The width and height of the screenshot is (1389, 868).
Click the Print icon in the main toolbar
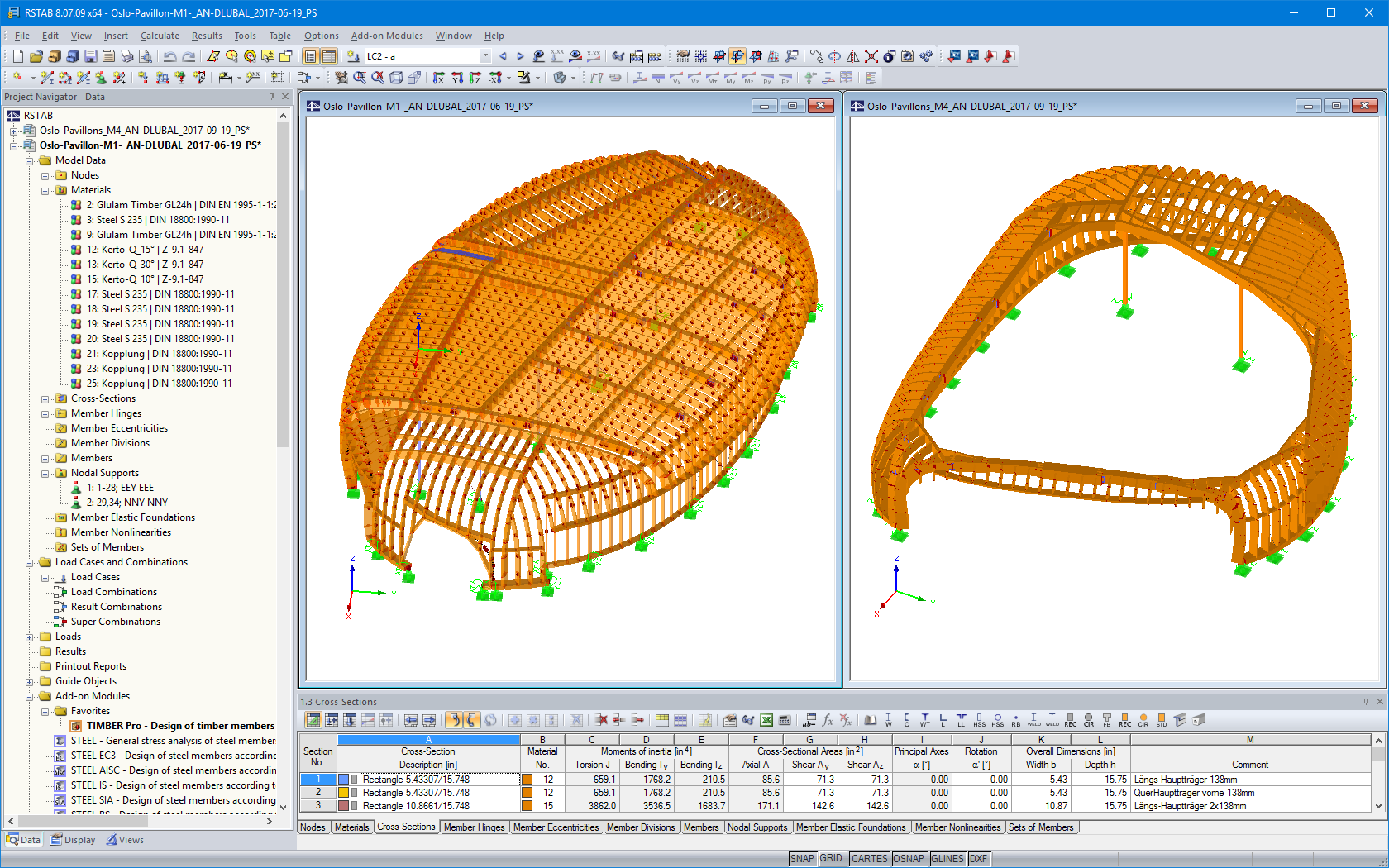pos(128,55)
